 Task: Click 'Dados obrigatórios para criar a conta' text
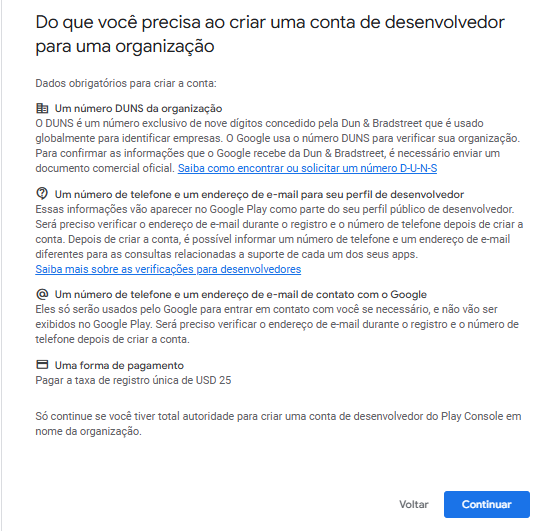point(126,84)
